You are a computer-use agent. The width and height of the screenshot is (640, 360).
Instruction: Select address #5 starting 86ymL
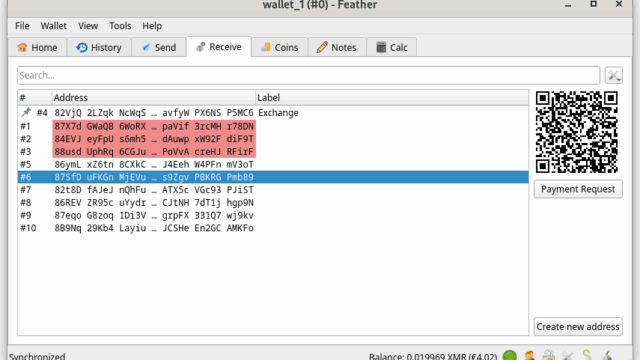coord(273,164)
